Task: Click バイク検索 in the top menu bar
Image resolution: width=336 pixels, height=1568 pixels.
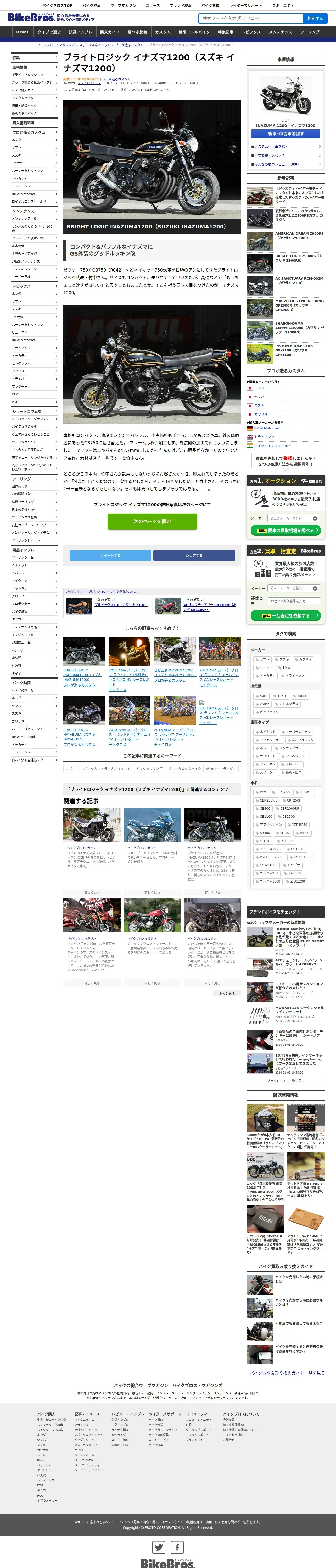Action: coord(92,5)
